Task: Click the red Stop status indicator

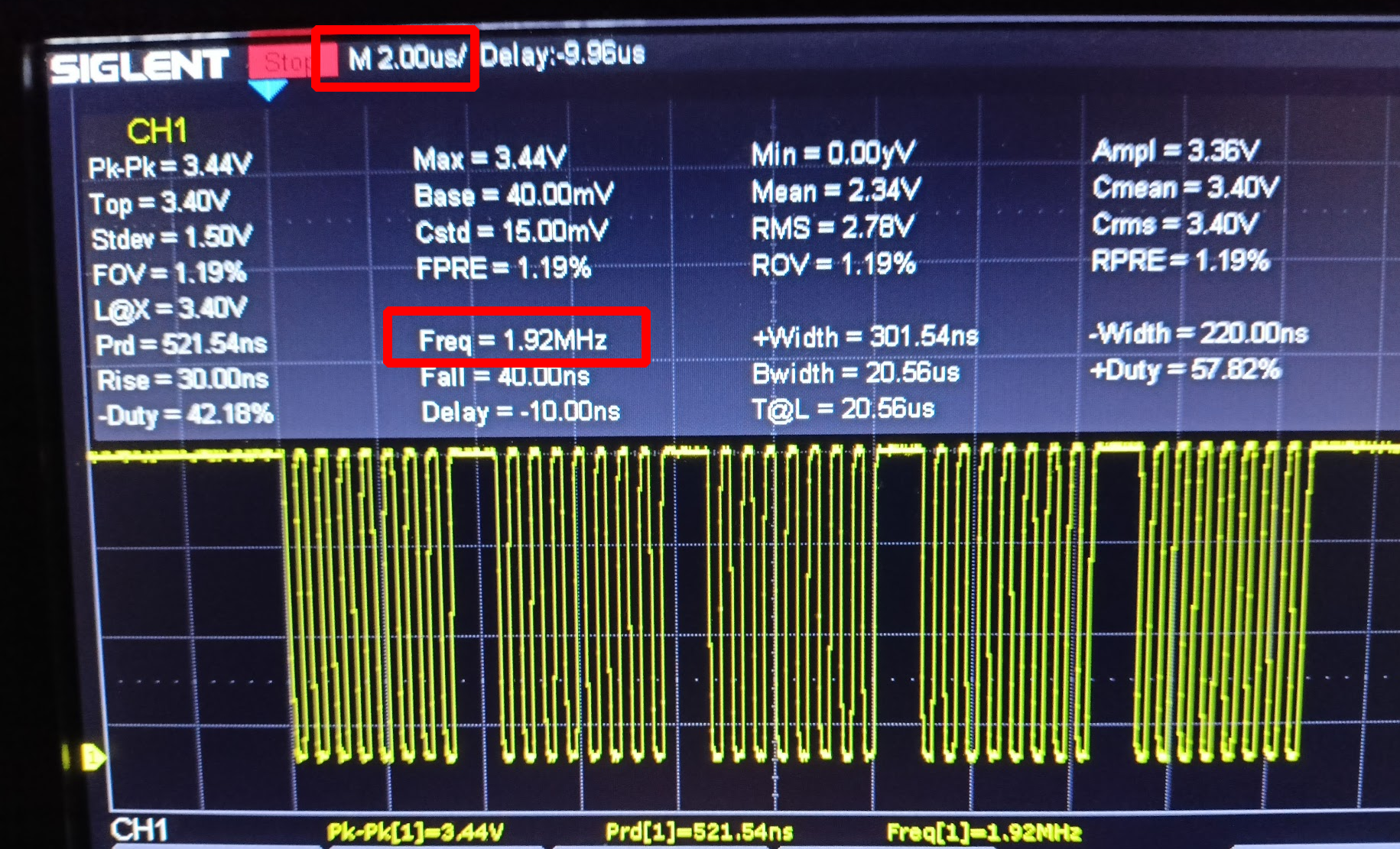Action: click(x=293, y=61)
